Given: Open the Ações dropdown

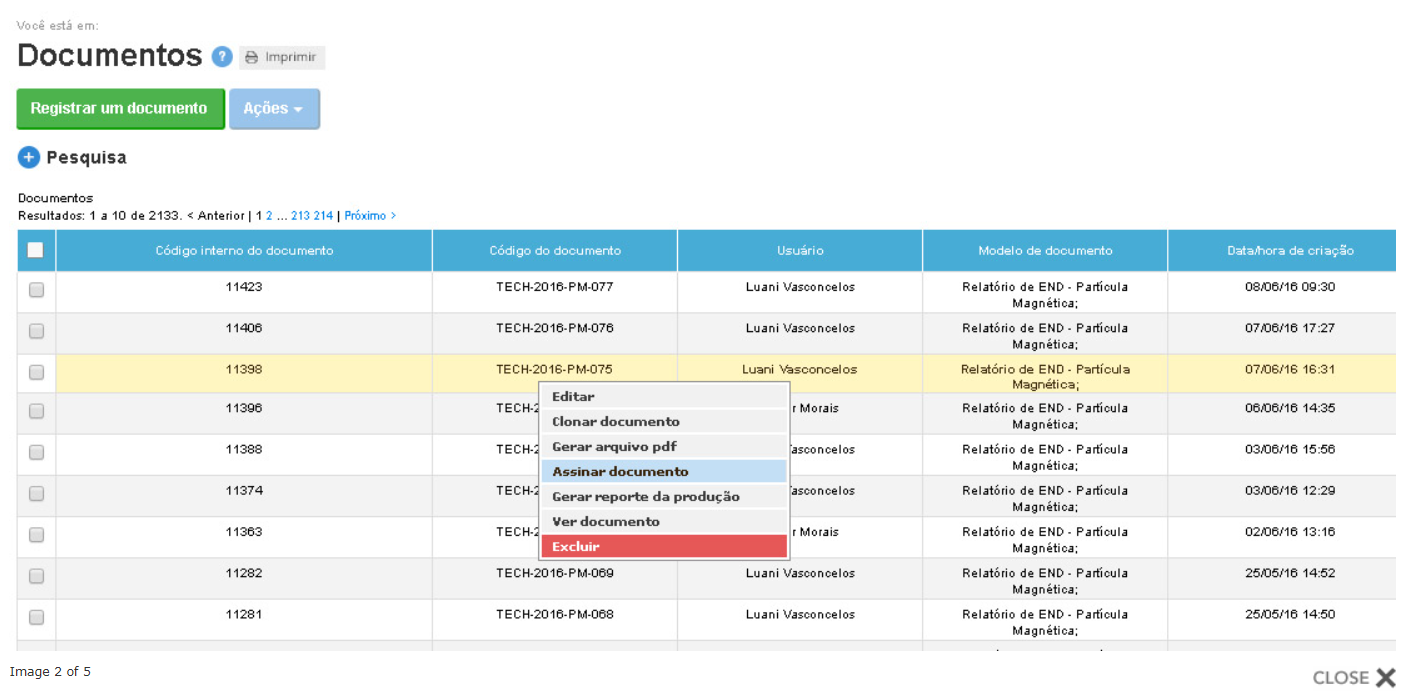Looking at the screenshot, I should [x=274, y=109].
